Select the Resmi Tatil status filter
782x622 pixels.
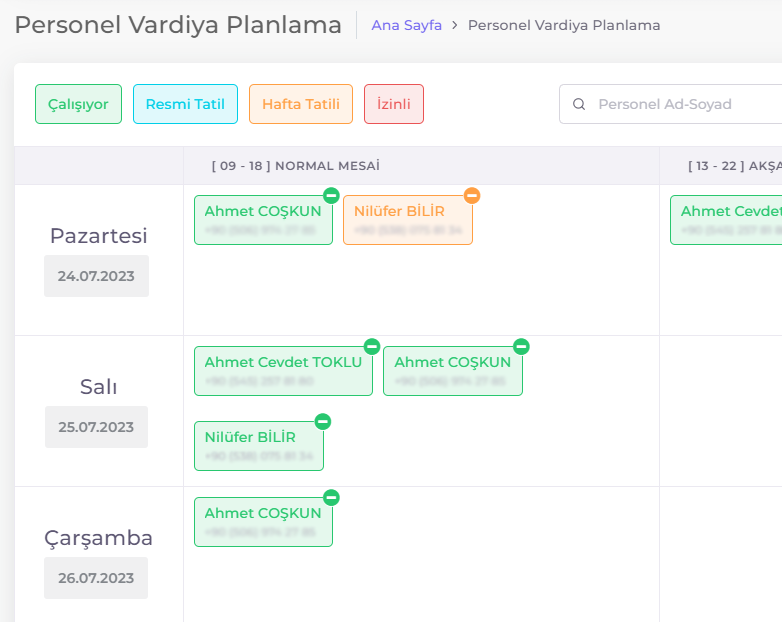[x=185, y=104]
